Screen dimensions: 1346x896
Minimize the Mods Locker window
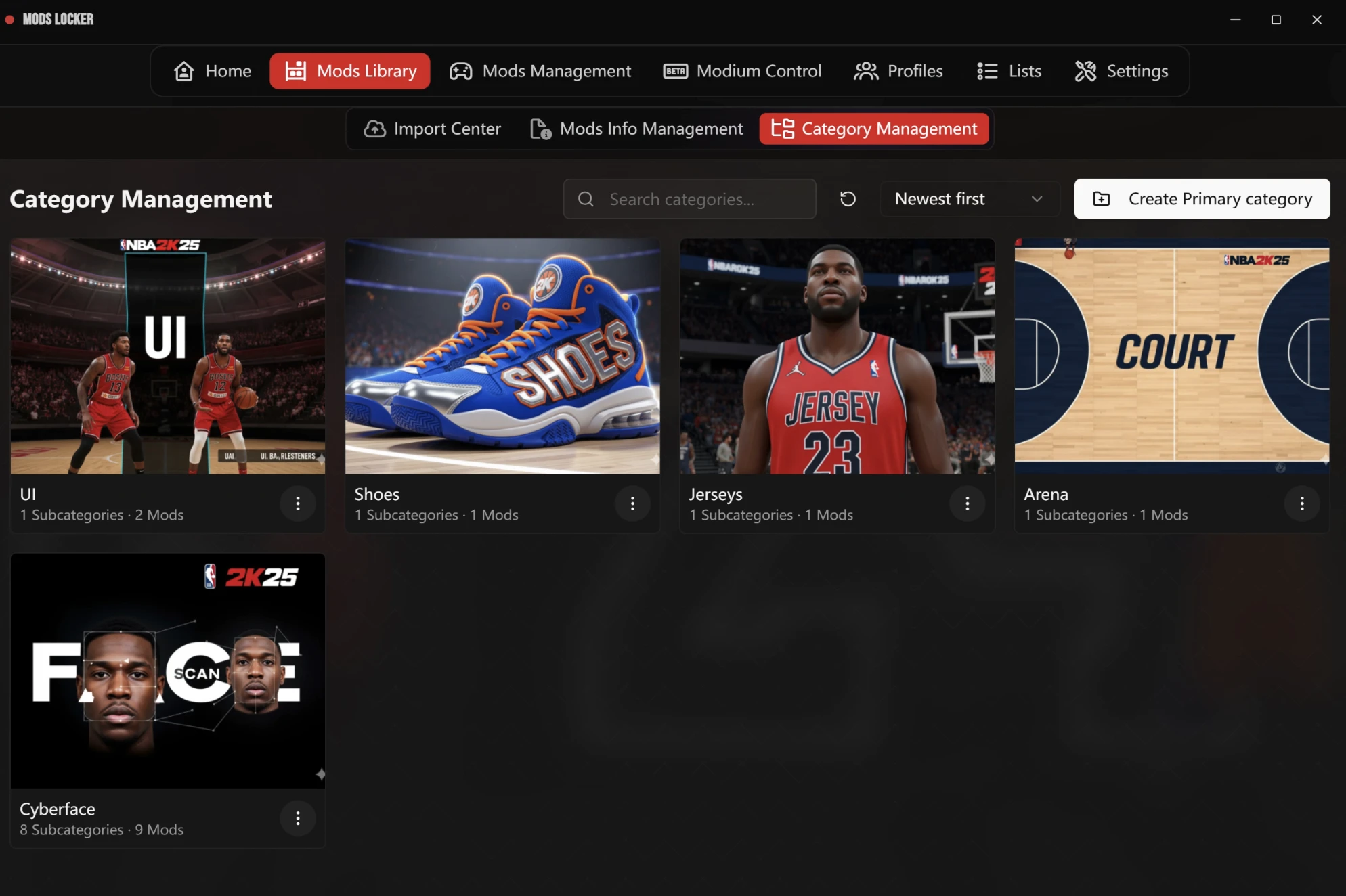[1235, 20]
